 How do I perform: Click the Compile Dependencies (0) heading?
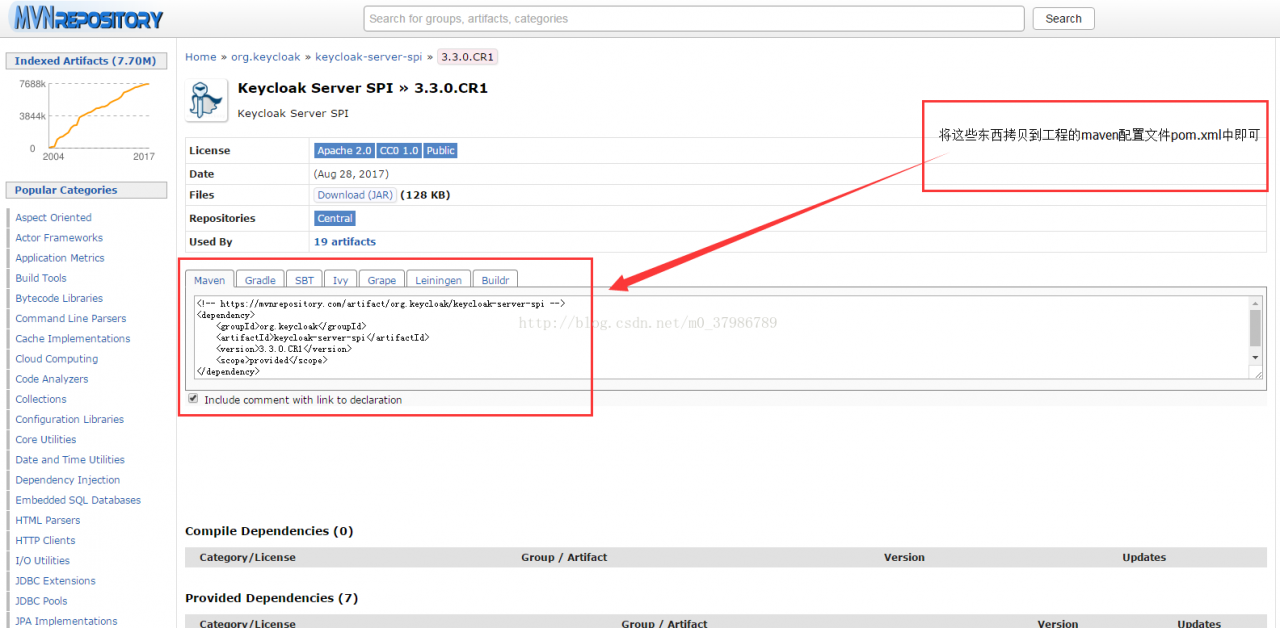[269, 531]
